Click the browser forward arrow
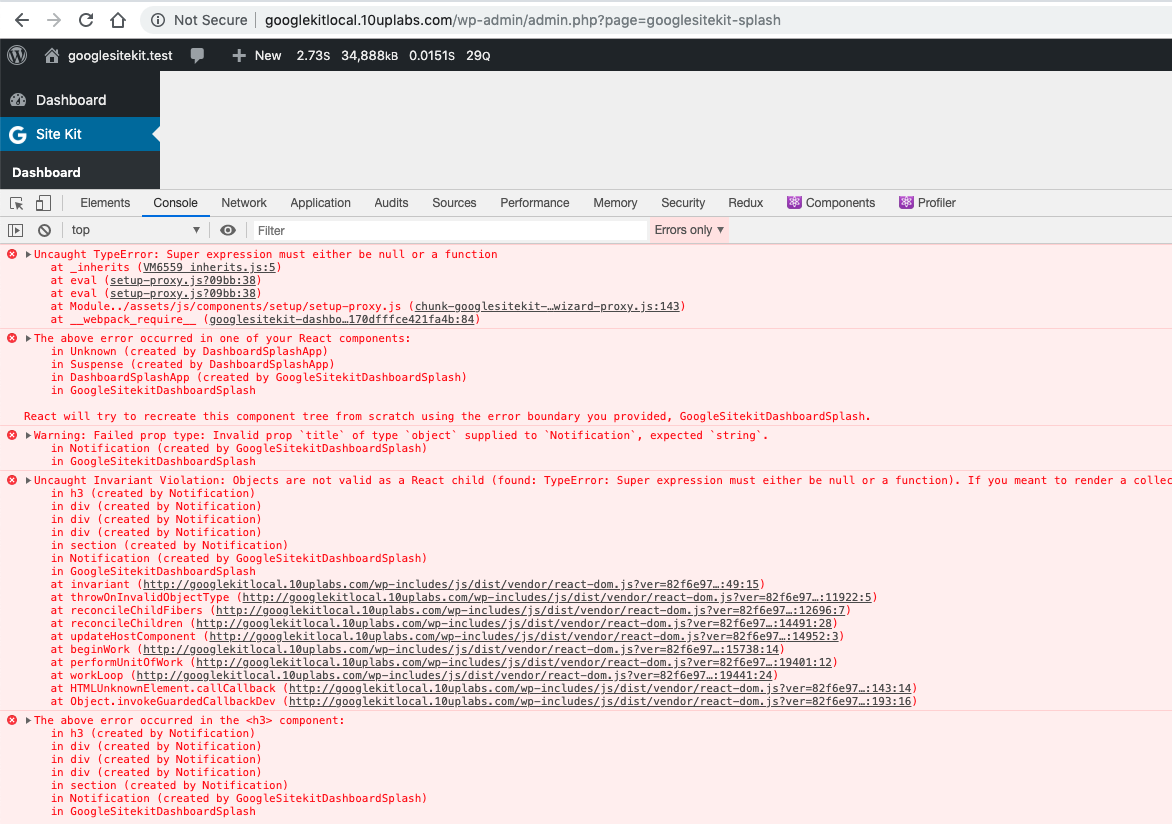The image size is (1172, 824). 54,20
